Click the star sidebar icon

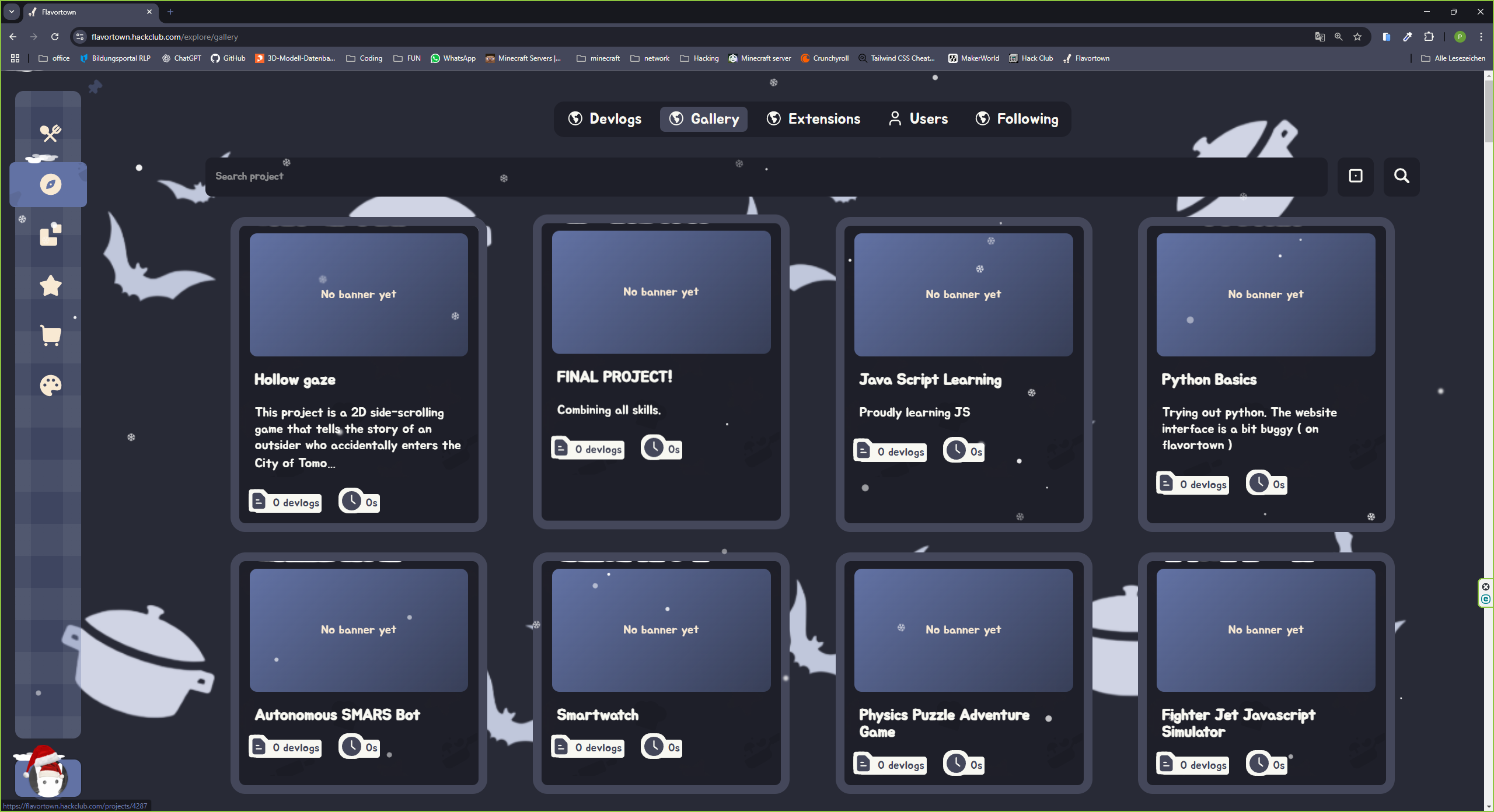(50, 286)
